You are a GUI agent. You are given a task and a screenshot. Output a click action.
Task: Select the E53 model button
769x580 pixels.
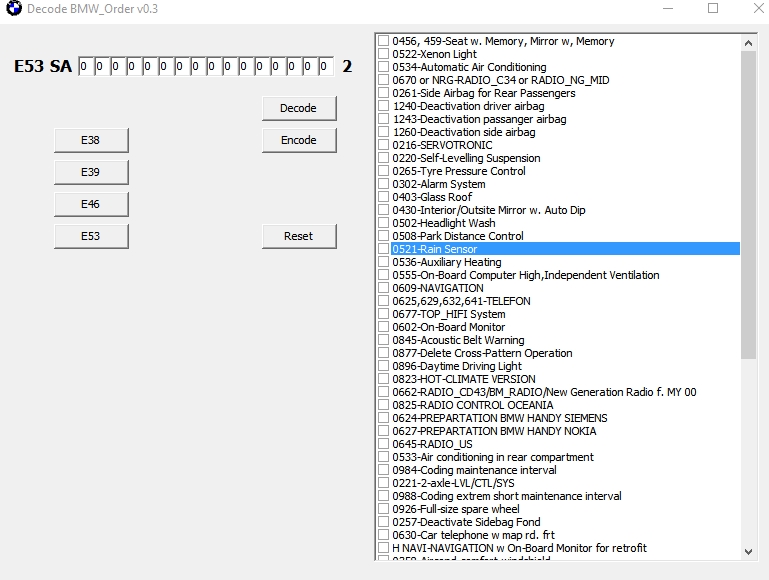click(91, 236)
